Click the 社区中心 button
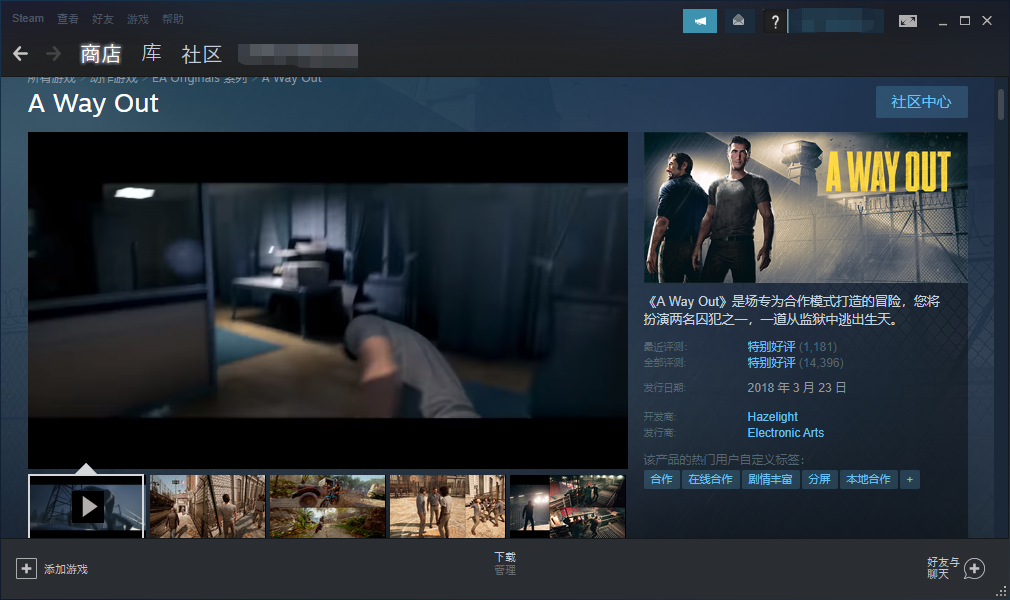Screen dimensions: 1010x600 point(921,102)
